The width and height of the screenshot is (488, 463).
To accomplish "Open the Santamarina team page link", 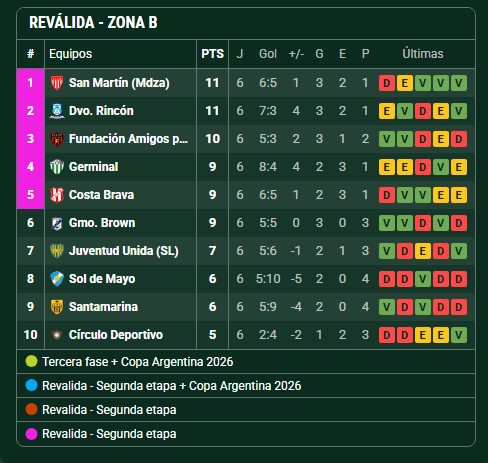I will [x=103, y=307].
